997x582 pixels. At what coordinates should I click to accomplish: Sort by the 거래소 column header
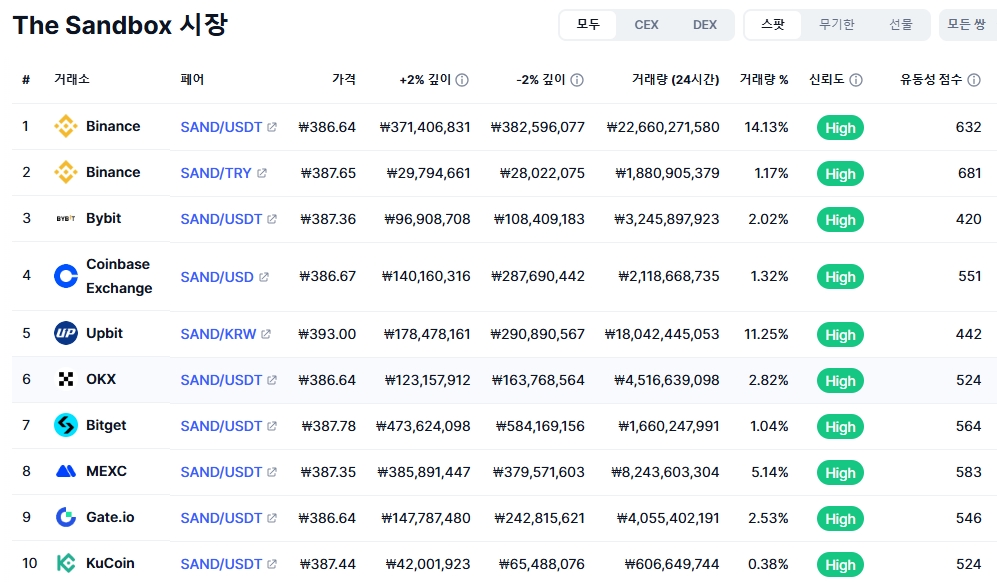point(72,79)
